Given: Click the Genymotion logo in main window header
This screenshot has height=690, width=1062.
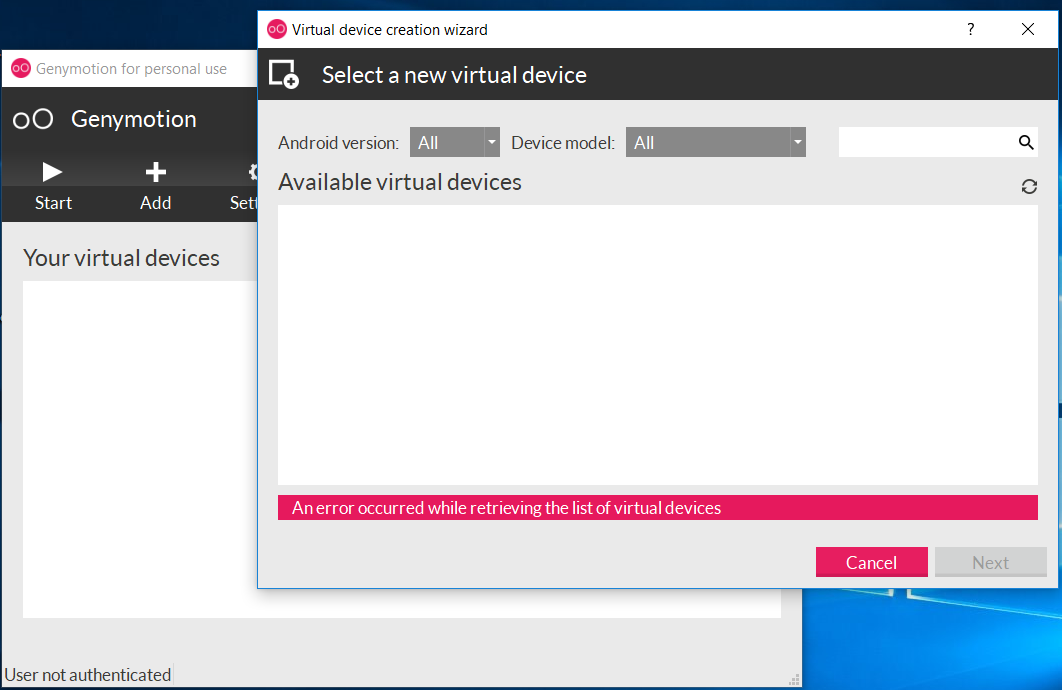Looking at the screenshot, I should point(33,119).
